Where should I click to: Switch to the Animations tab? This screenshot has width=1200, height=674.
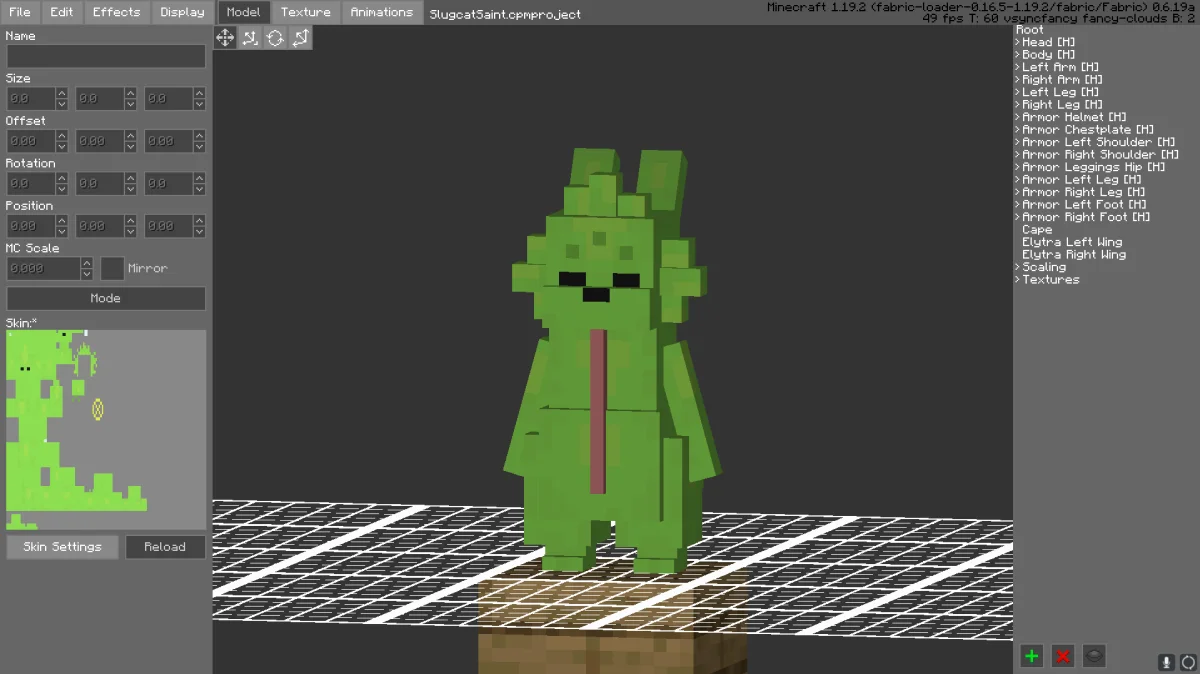pyautogui.click(x=382, y=13)
